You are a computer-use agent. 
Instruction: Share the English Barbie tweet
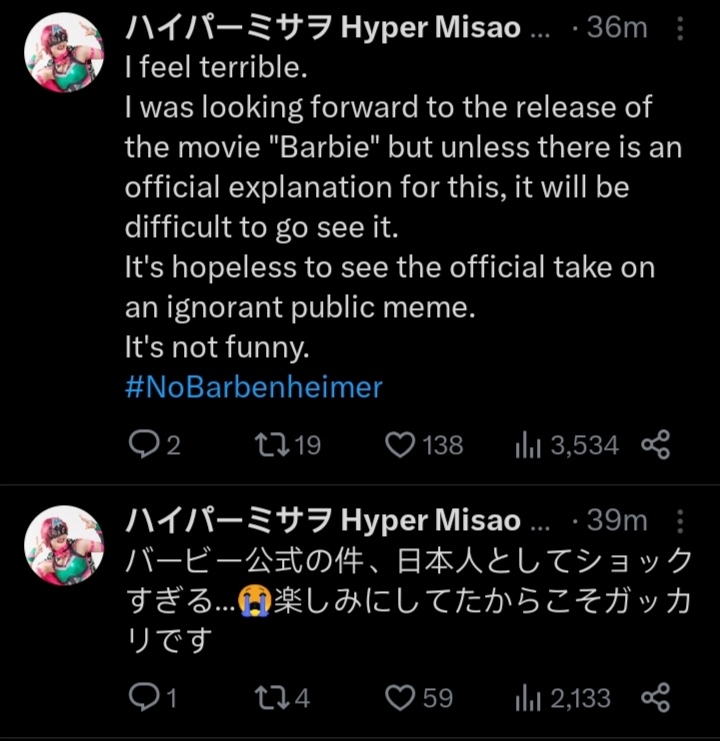tap(655, 445)
